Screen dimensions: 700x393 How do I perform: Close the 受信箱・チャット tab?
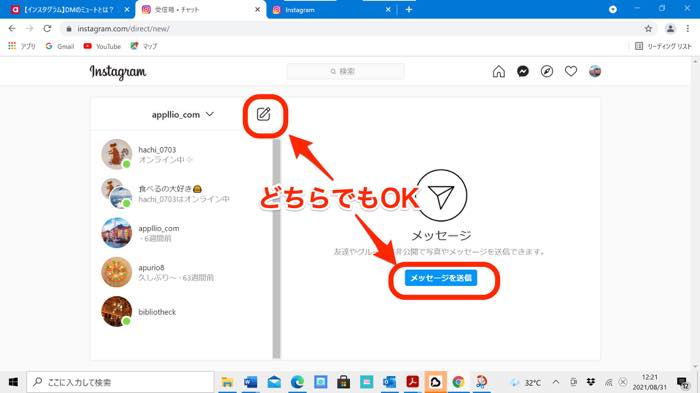(257, 9)
